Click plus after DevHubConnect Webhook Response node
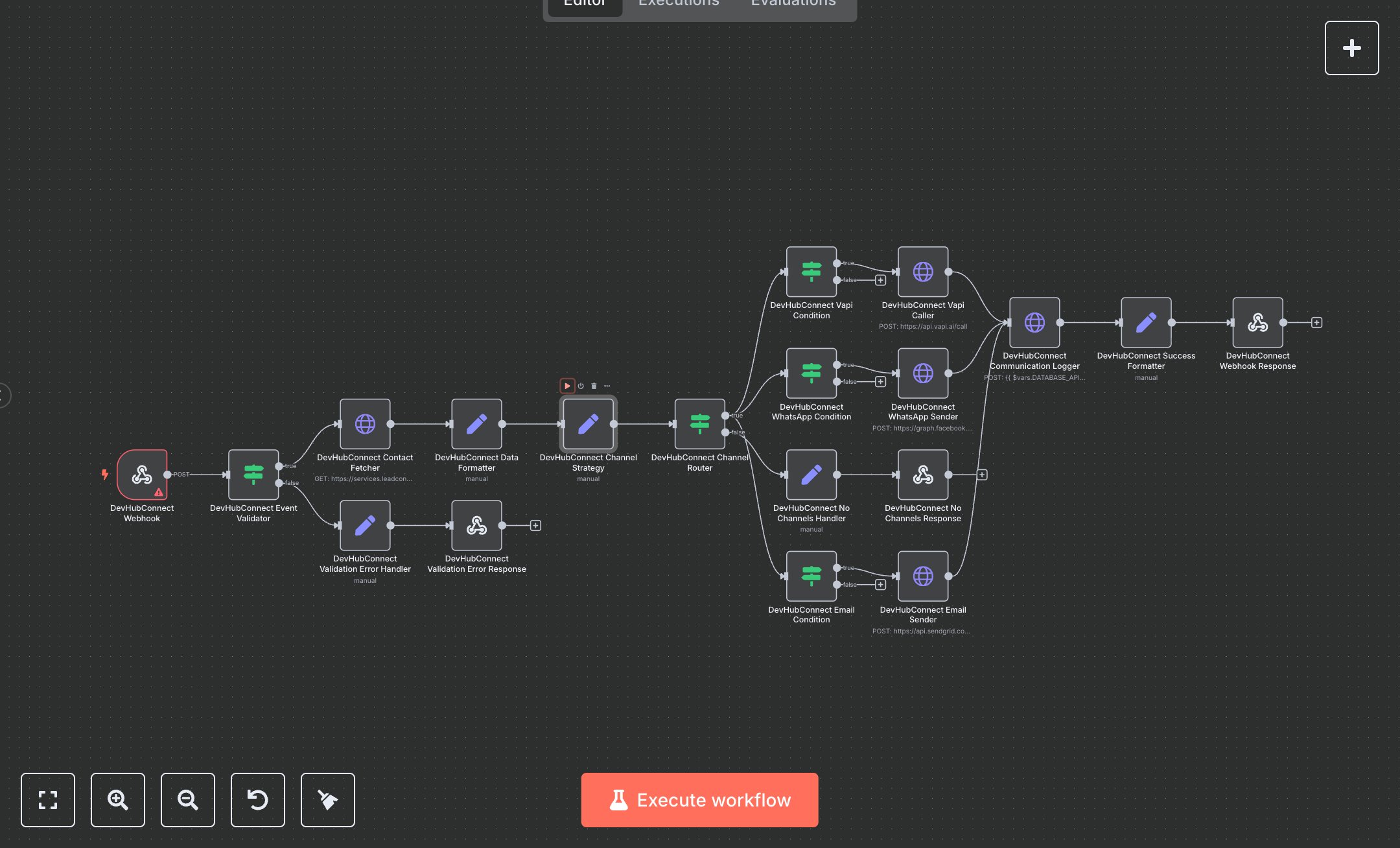The width and height of the screenshot is (1400, 848). click(1316, 322)
